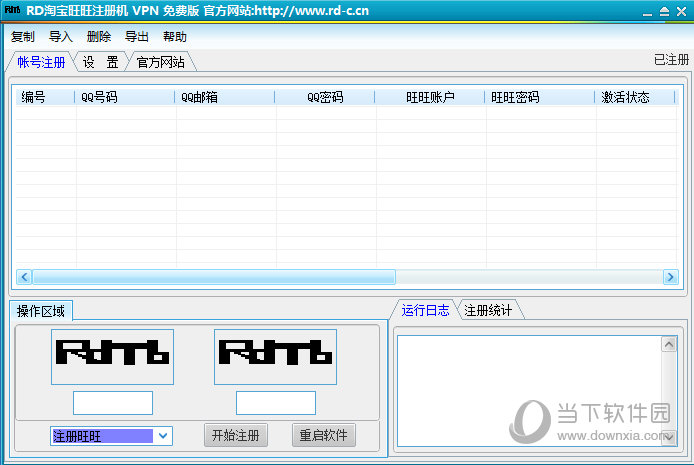This screenshot has width=694, height=465.
Task: Click the right captcha input field
Action: 276,403
